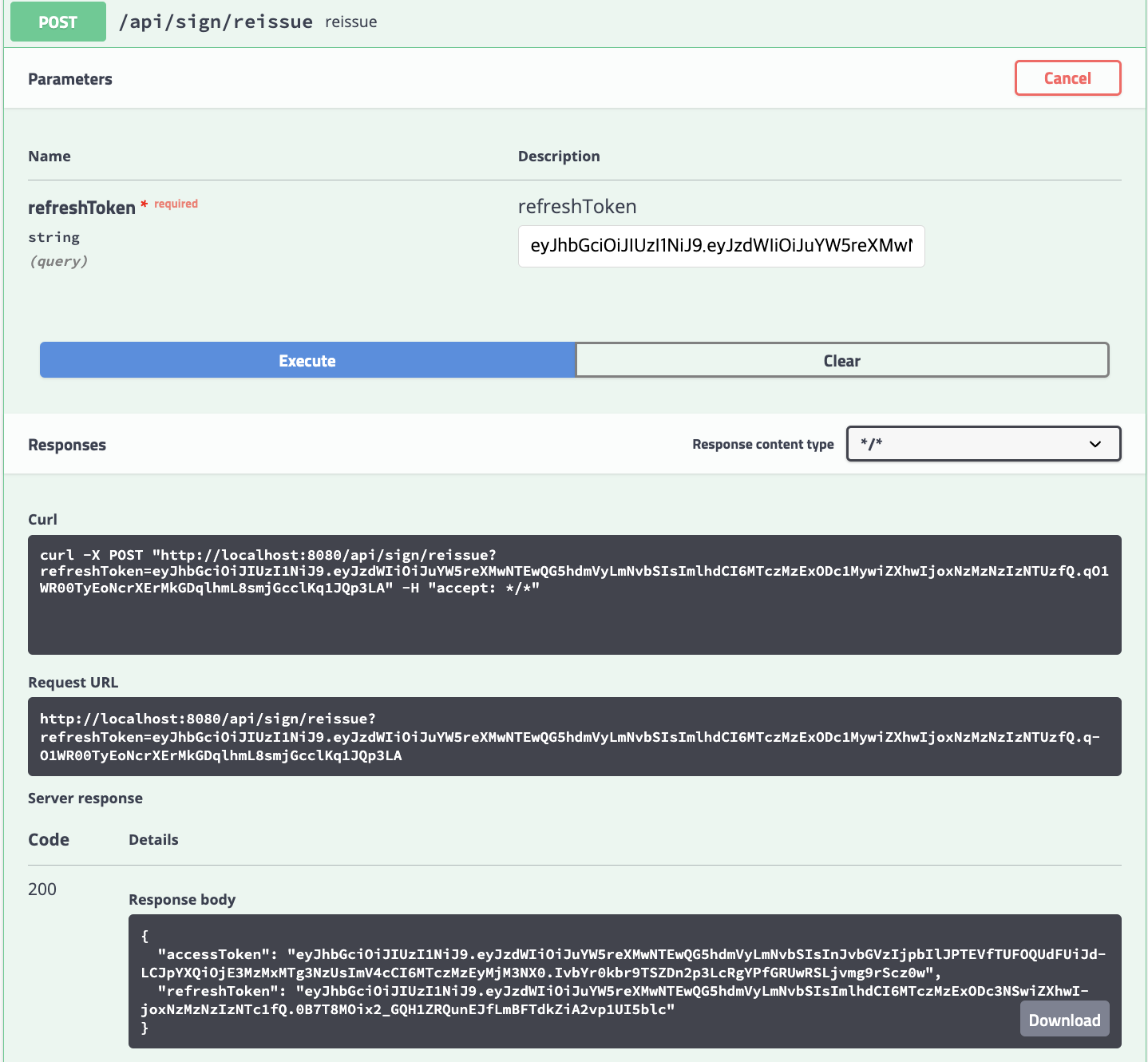Click the Curl label
The image size is (1148, 1062).
point(43,520)
